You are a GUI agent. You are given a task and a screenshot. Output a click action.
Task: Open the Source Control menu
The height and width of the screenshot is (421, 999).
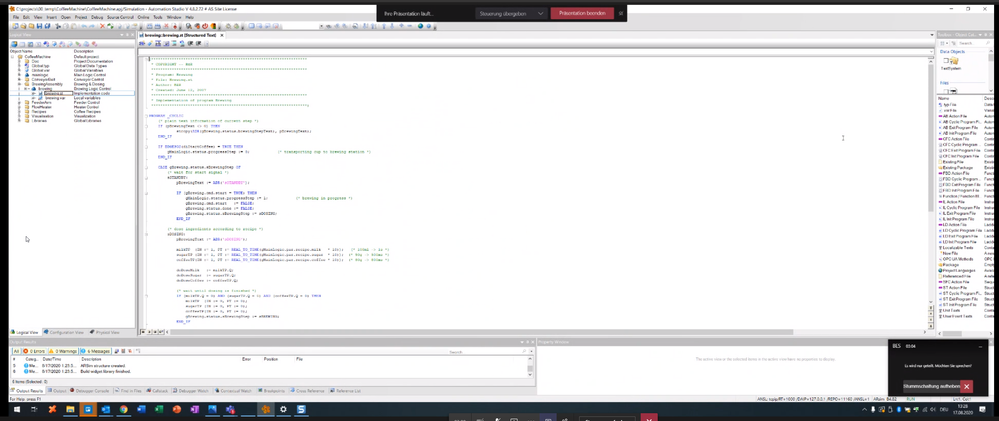[120, 17]
